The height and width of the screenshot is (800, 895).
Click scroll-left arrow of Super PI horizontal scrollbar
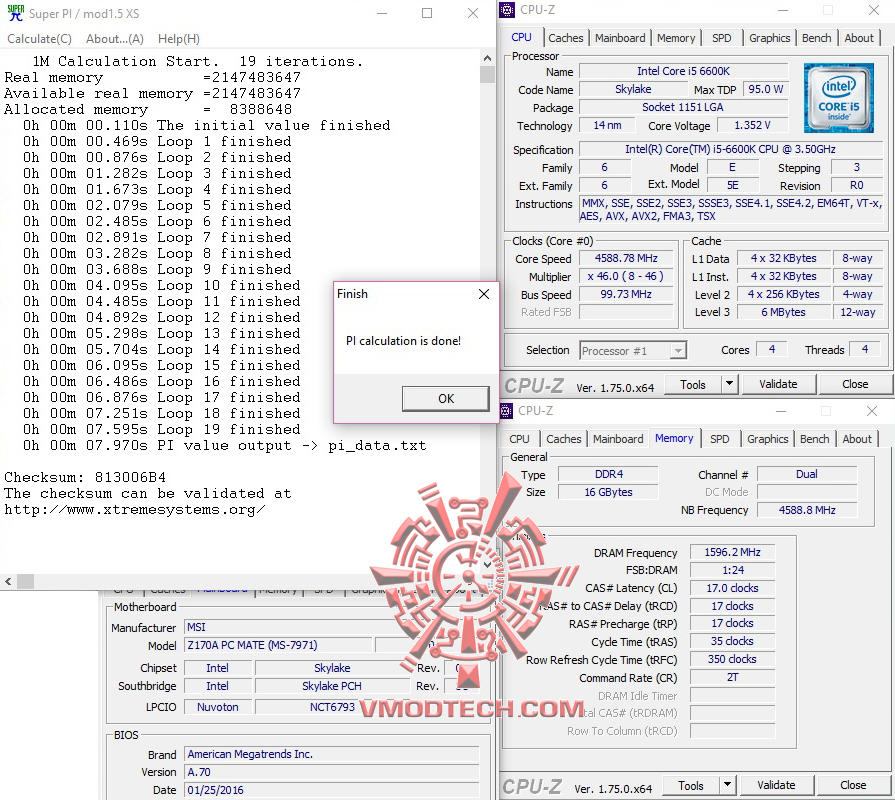(8, 582)
